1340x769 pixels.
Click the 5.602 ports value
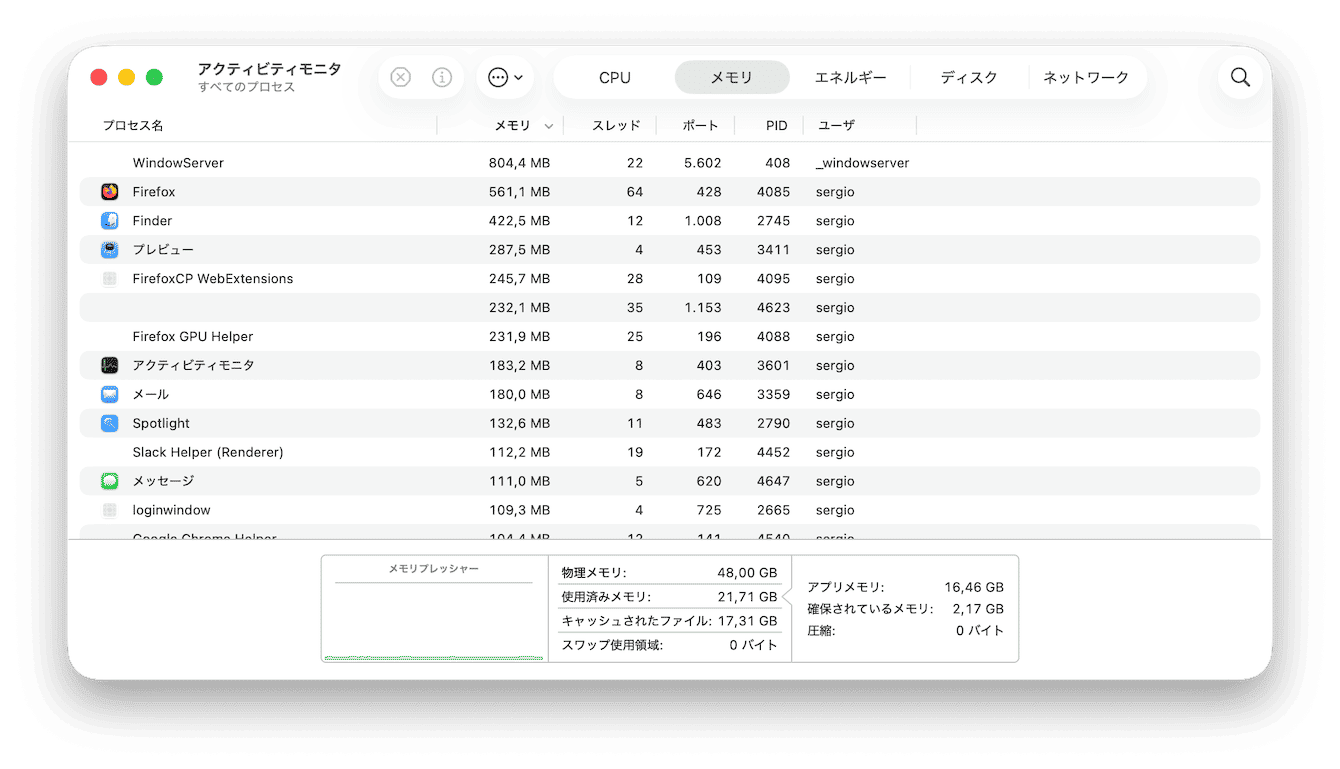click(x=702, y=163)
